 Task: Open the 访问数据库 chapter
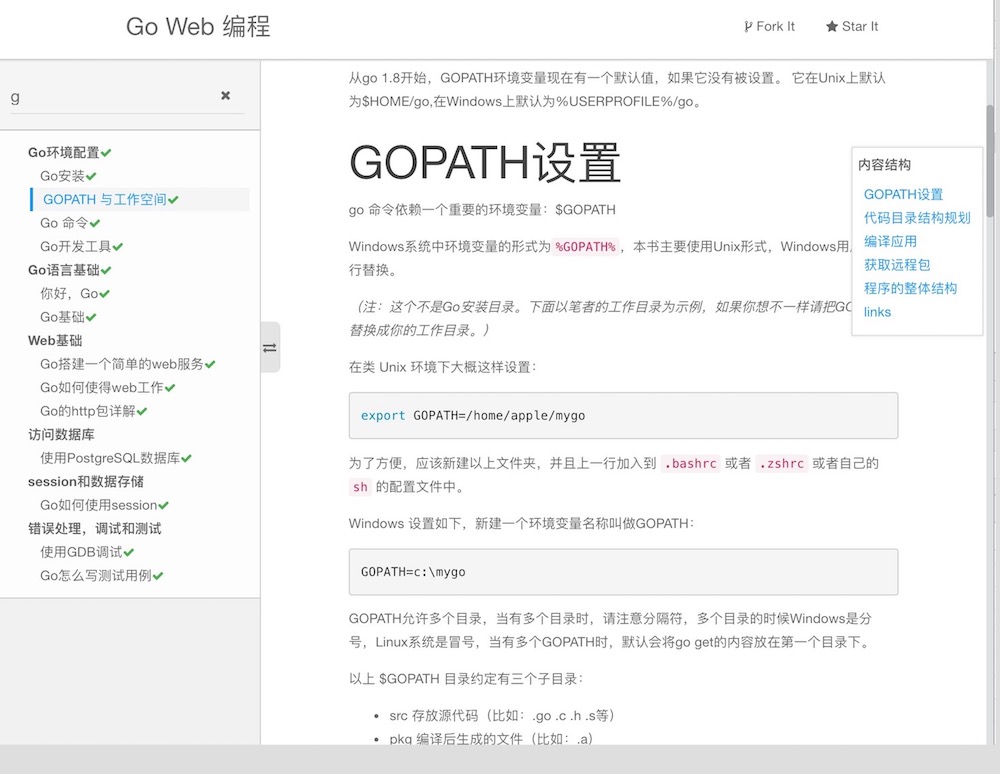61,435
